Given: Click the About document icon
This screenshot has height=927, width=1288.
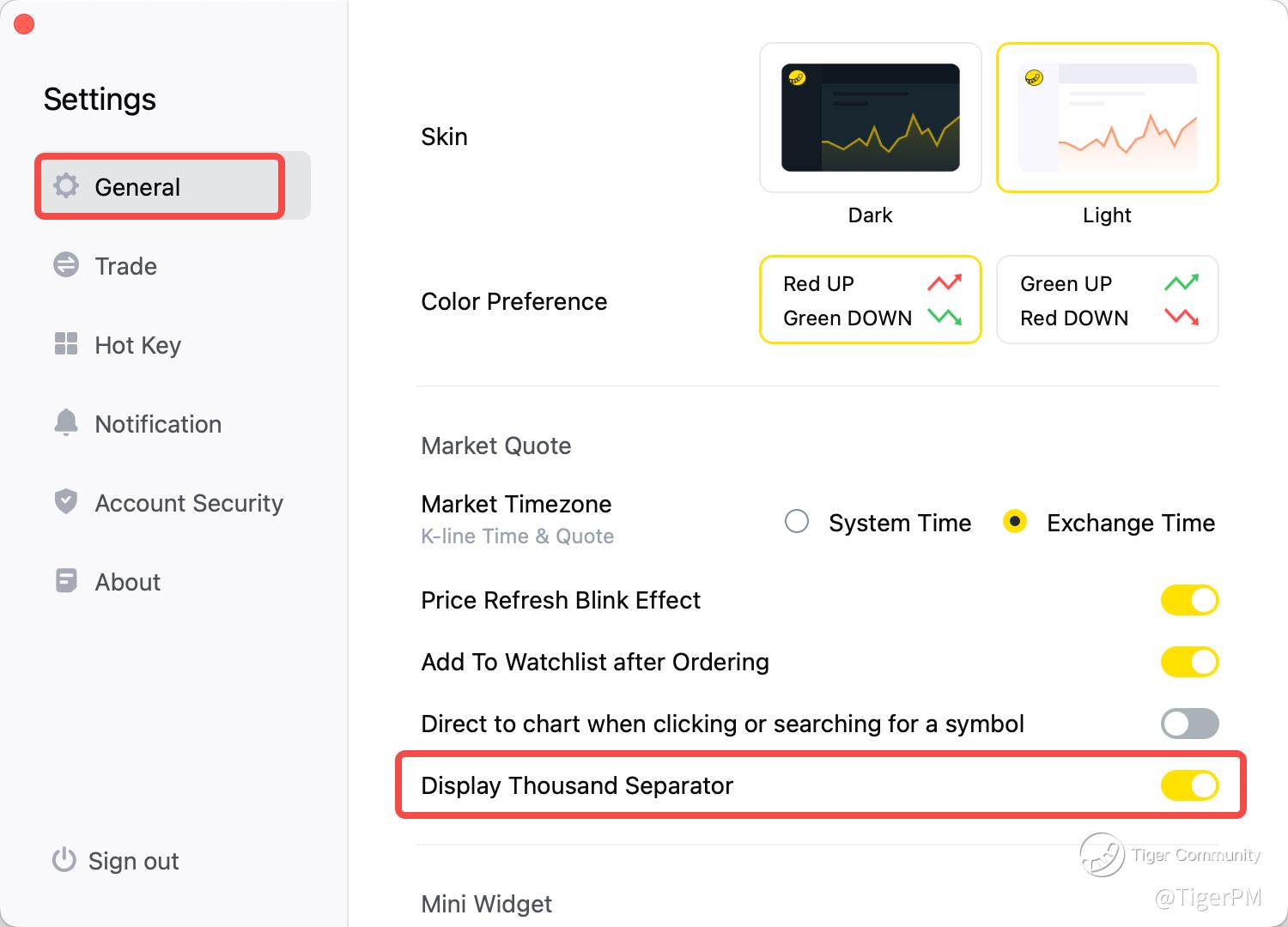Looking at the screenshot, I should [66, 581].
